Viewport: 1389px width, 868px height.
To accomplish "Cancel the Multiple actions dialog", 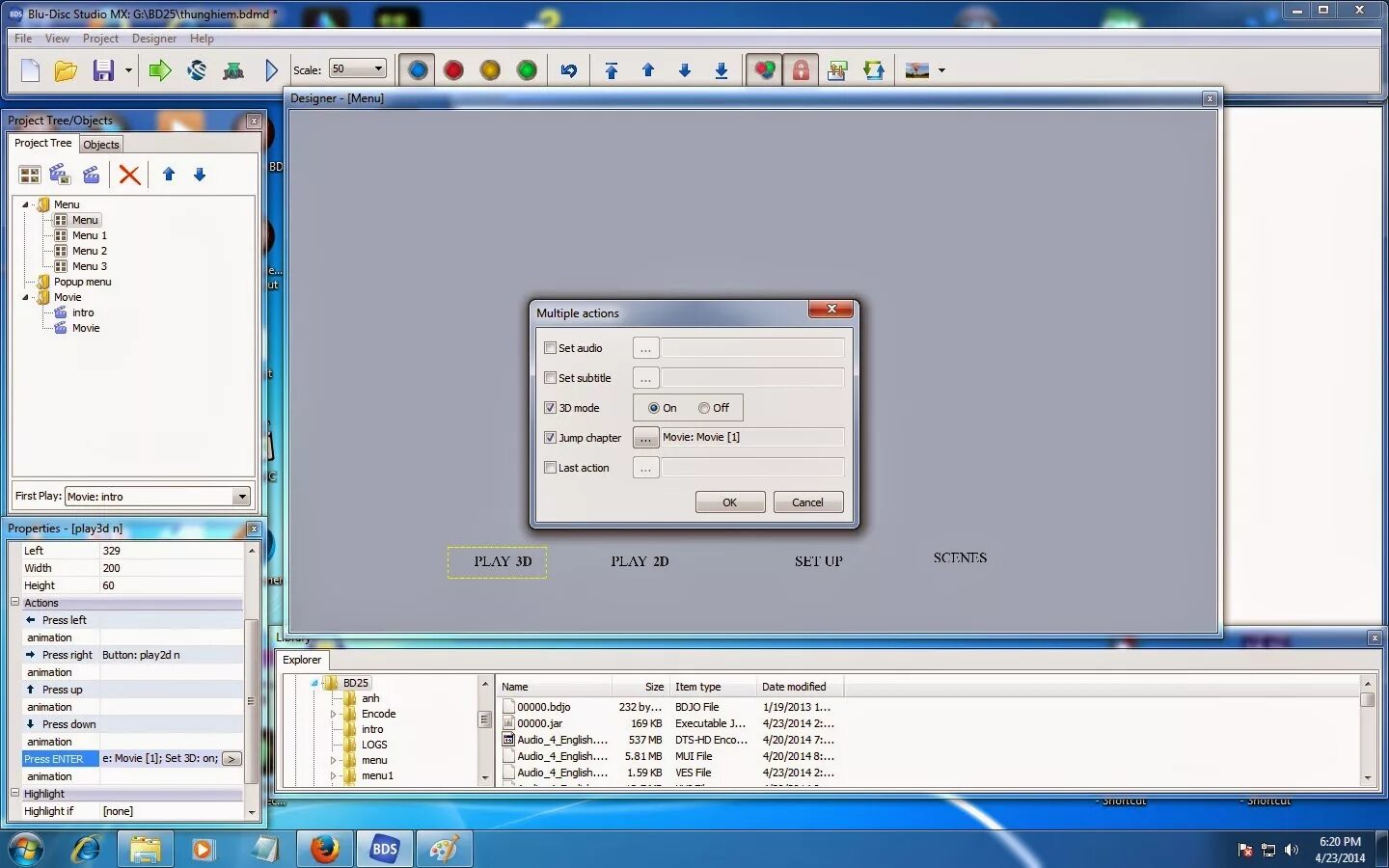I will [x=807, y=502].
